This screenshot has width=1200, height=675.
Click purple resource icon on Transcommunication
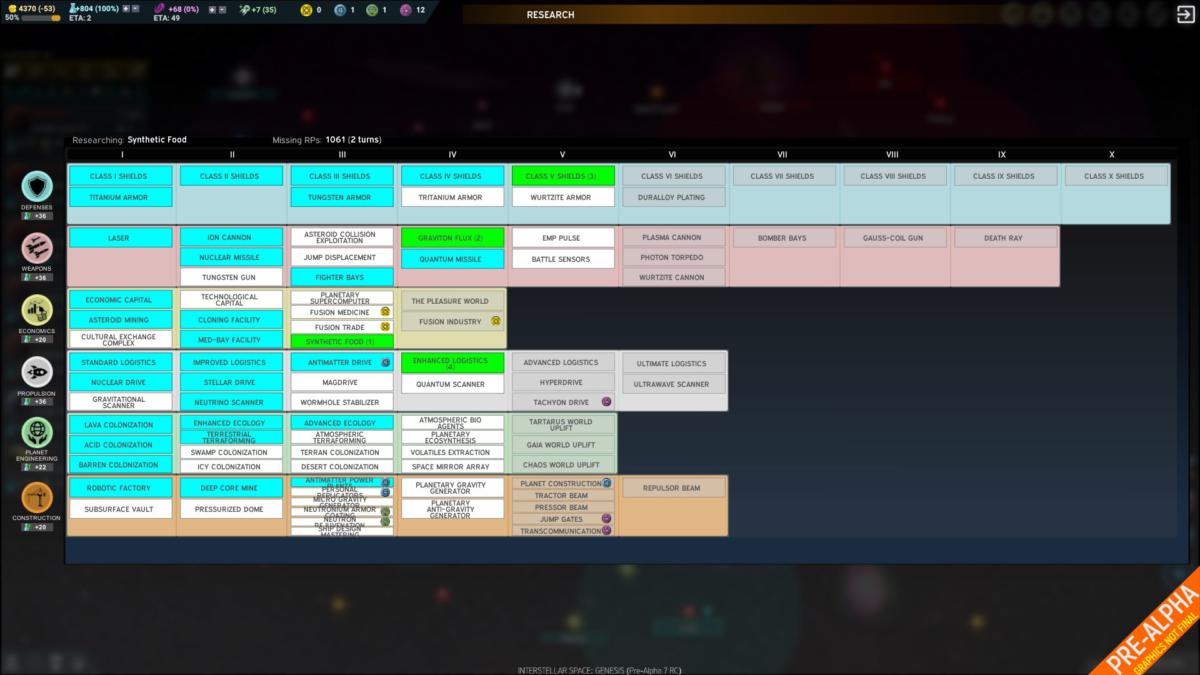tap(606, 531)
